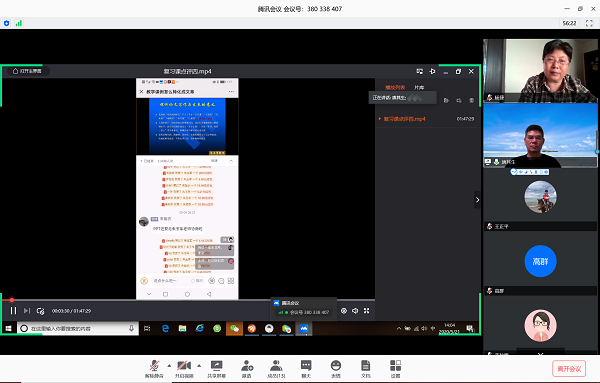Open File Explorer in shared taskbar
This screenshot has height=383, width=600.
click(x=183, y=328)
